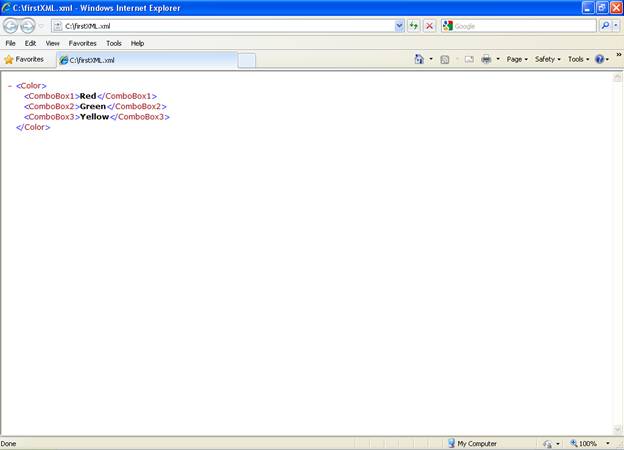Click the Print icon in command bar
This screenshot has width=624, height=450.
click(x=486, y=59)
